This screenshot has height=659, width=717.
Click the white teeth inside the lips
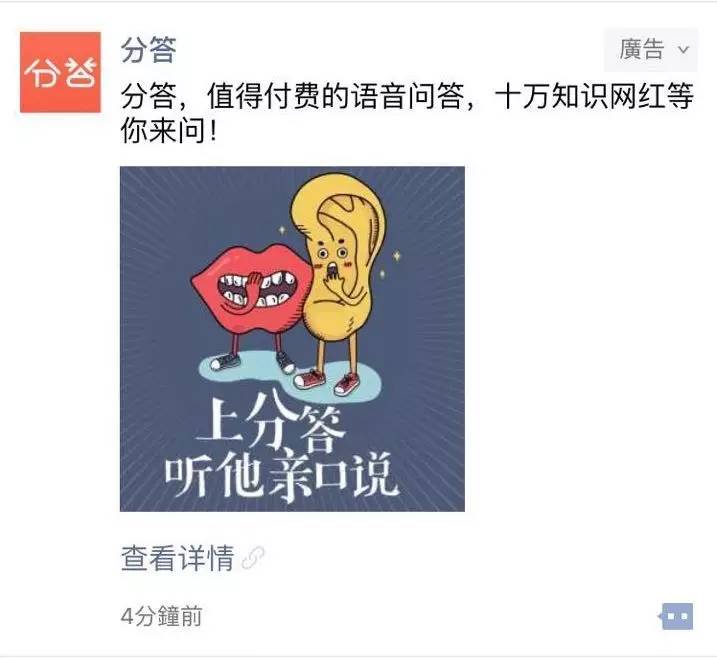click(x=257, y=289)
